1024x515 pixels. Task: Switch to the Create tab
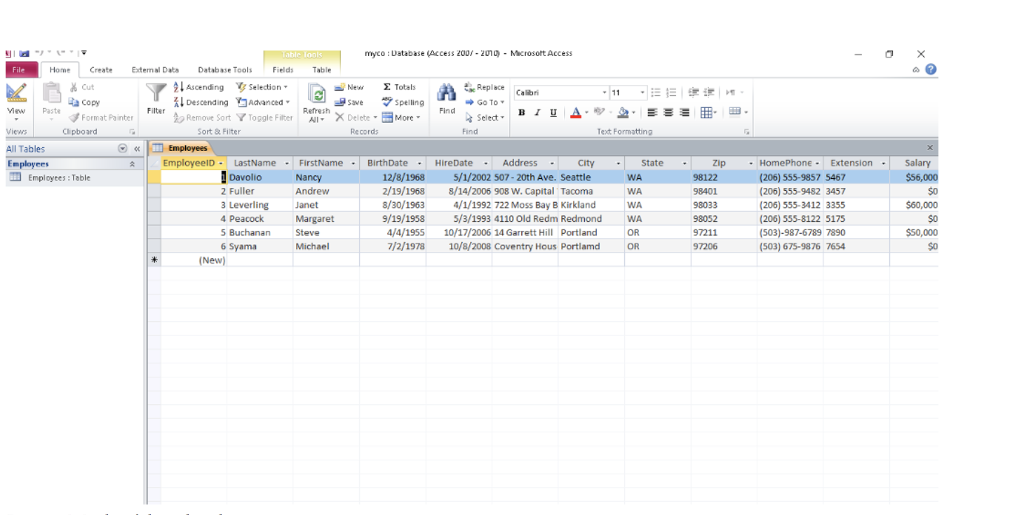pyautogui.click(x=101, y=70)
